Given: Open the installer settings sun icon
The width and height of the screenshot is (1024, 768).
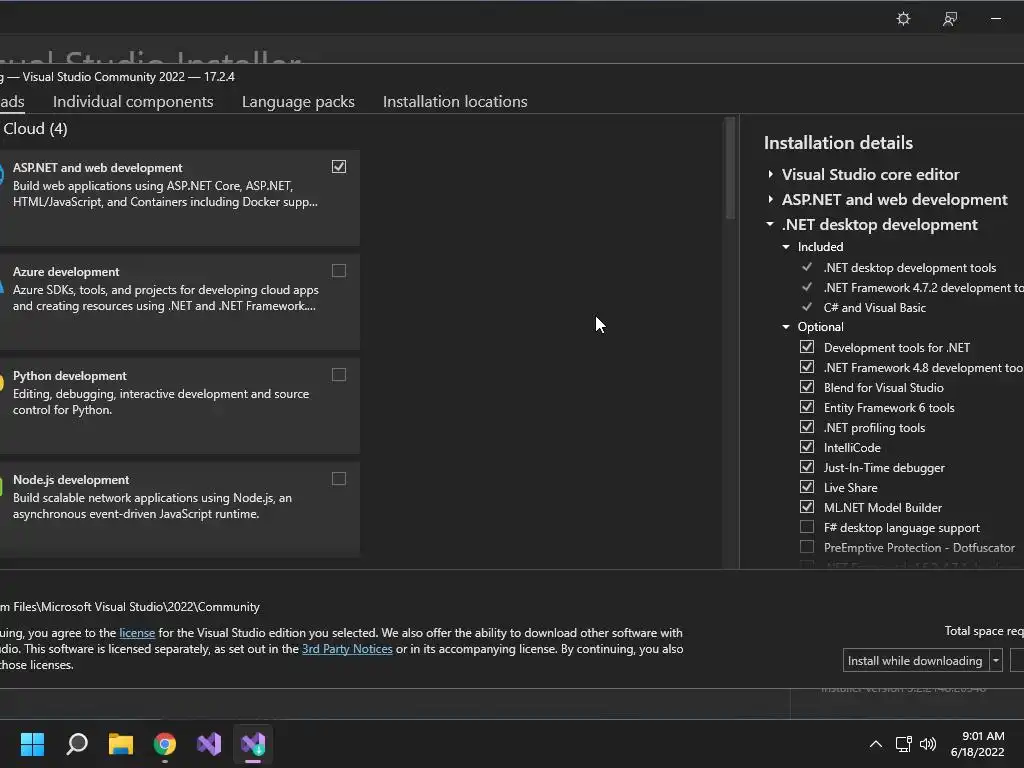Looking at the screenshot, I should coord(903,18).
